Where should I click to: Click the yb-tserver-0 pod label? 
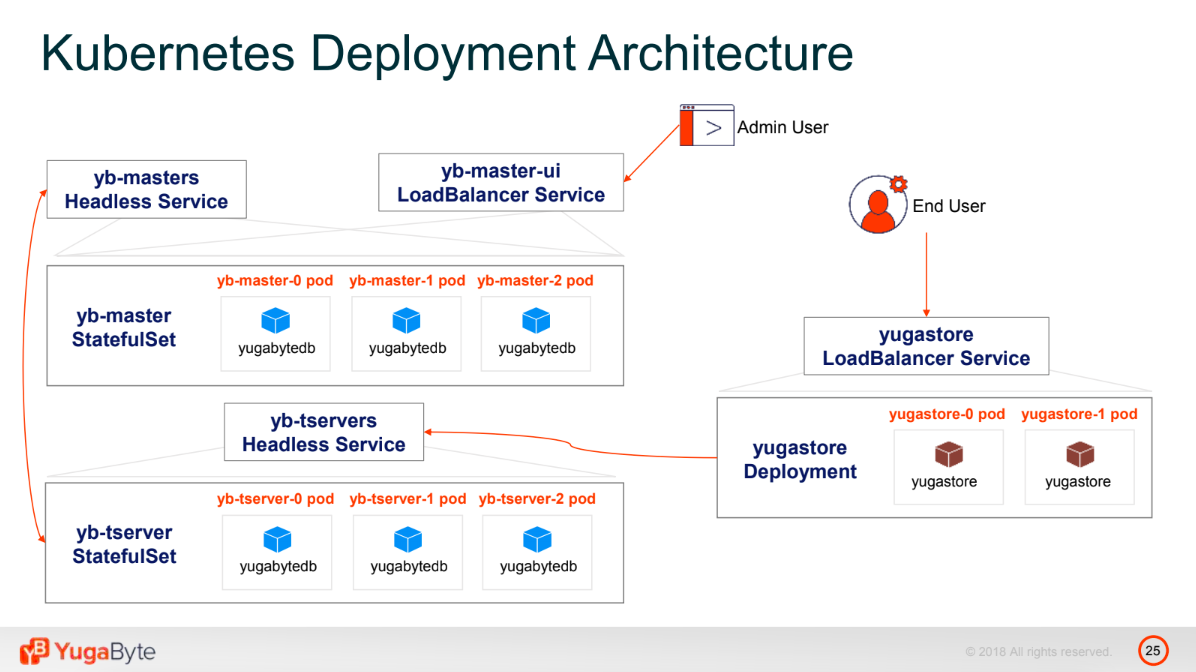[x=275, y=499]
